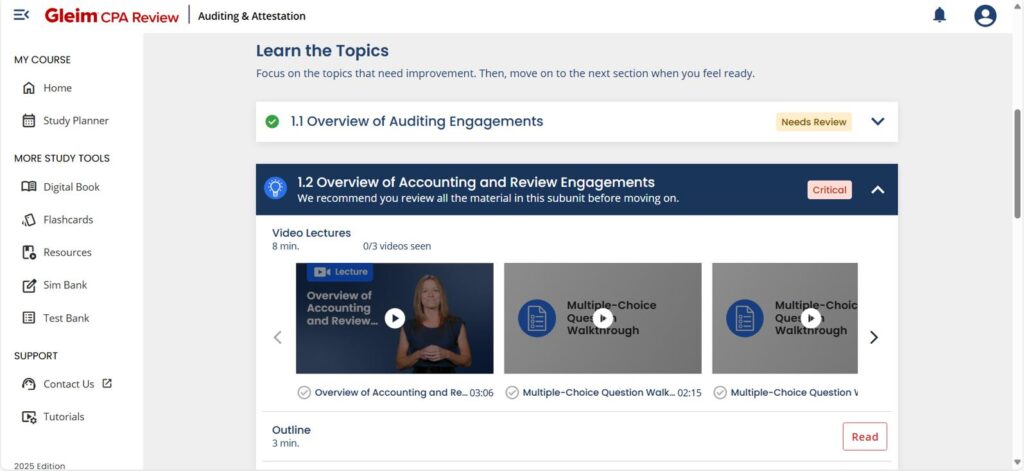
Task: Click the Tutorials video-settings icon
Action: (29, 417)
